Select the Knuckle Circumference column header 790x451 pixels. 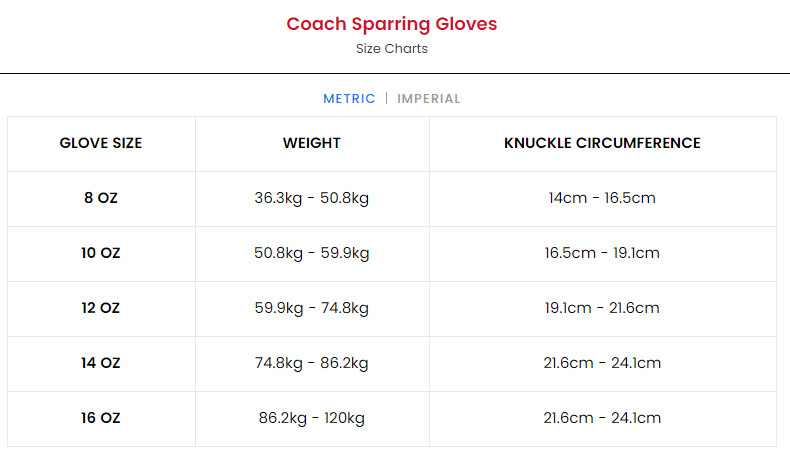[602, 143]
